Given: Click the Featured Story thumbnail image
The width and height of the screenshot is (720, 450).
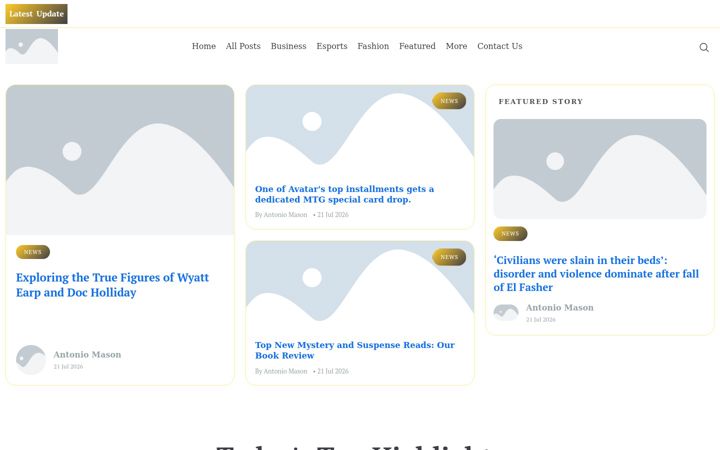Looking at the screenshot, I should coord(600,169).
